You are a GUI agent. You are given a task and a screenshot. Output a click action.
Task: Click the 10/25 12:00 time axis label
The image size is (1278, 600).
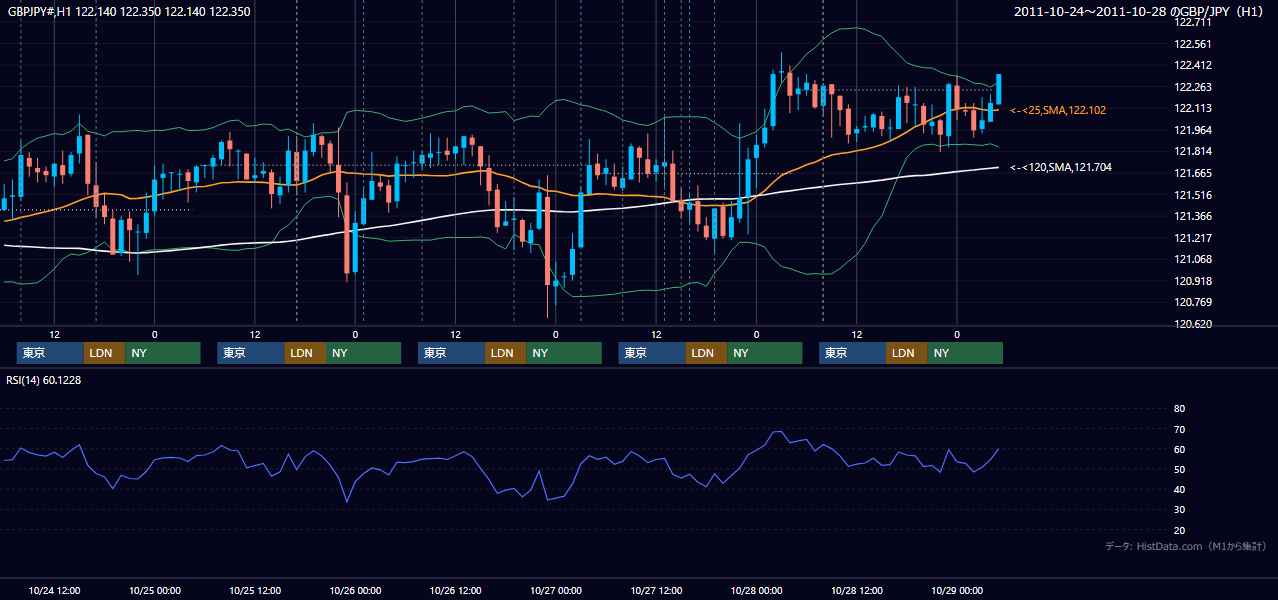coord(255,590)
